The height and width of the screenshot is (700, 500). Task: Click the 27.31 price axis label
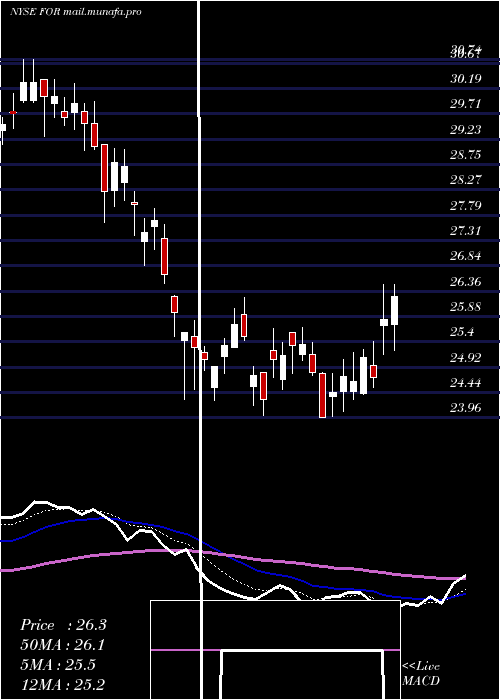coord(466,231)
